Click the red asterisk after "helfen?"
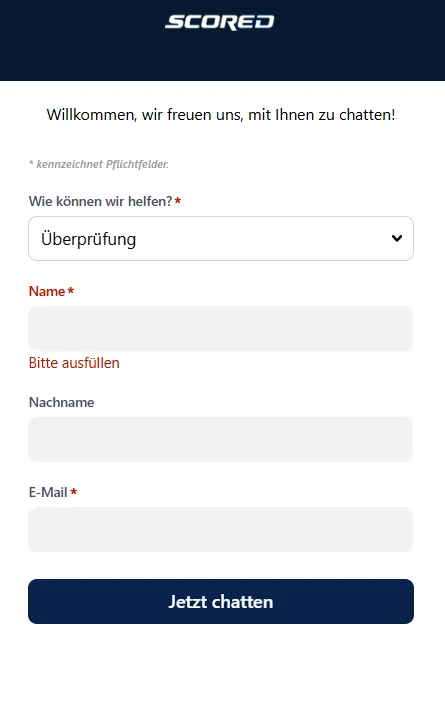The image size is (445, 714). tap(178, 200)
